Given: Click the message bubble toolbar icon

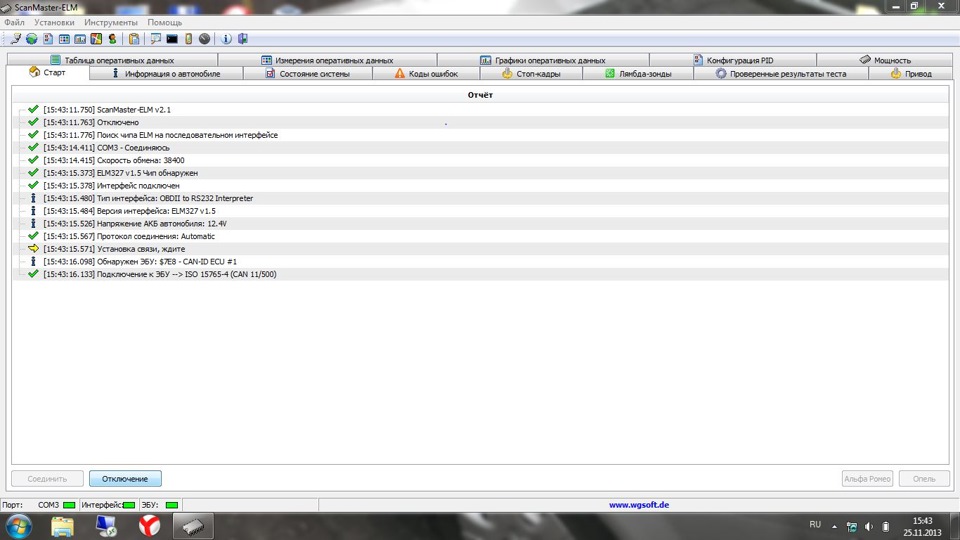Looking at the screenshot, I should tap(156, 39).
